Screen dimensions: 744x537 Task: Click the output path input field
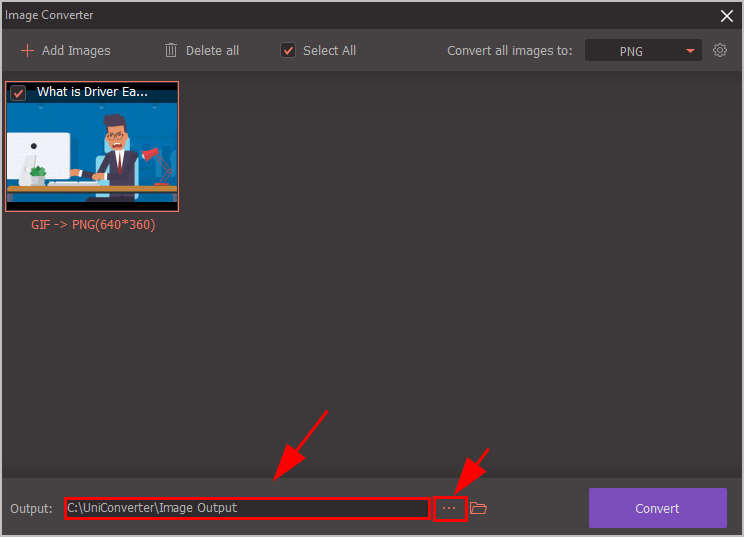click(247, 508)
